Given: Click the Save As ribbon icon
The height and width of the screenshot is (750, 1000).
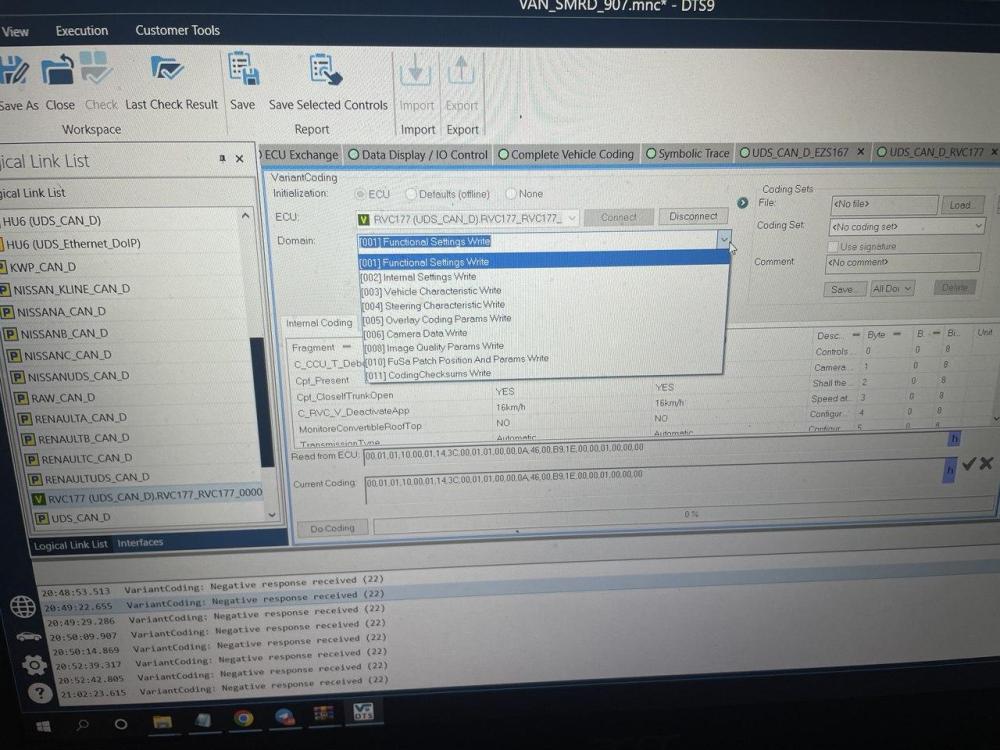Looking at the screenshot, I should pyautogui.click(x=13, y=69).
